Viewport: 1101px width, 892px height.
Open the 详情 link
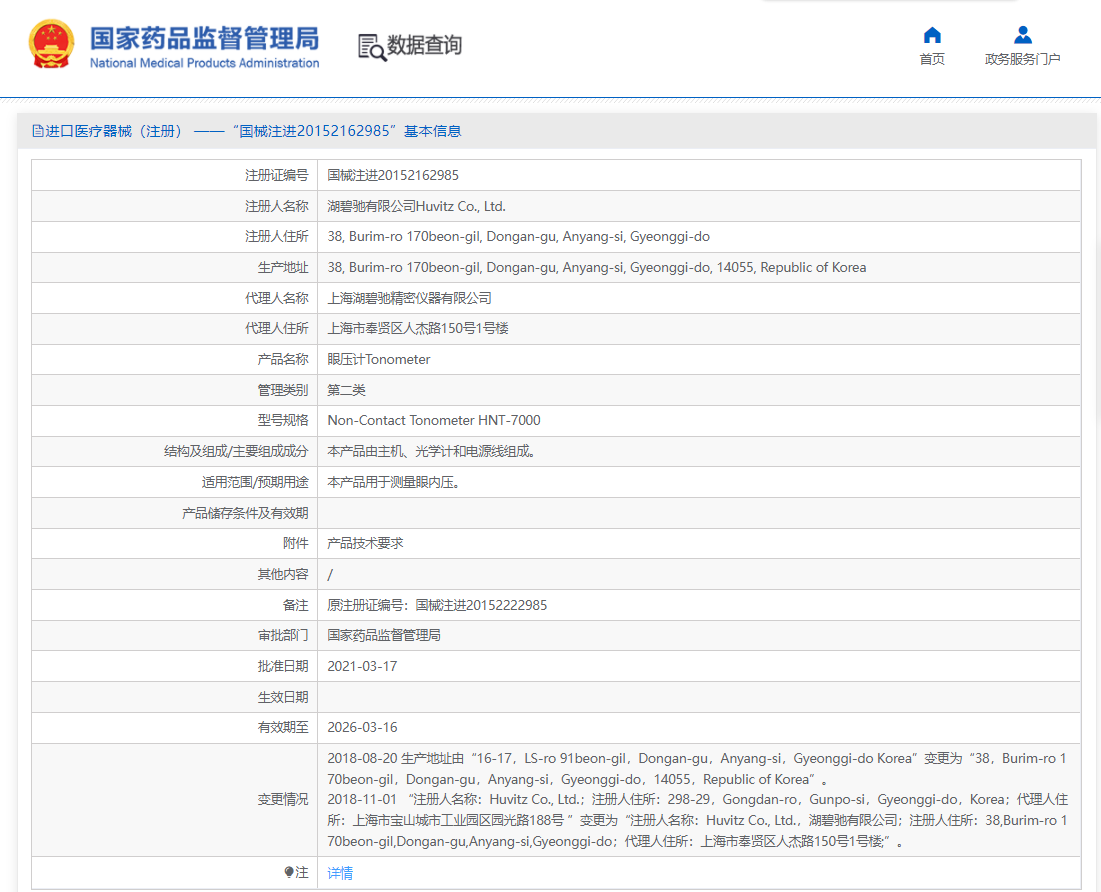tap(340, 873)
